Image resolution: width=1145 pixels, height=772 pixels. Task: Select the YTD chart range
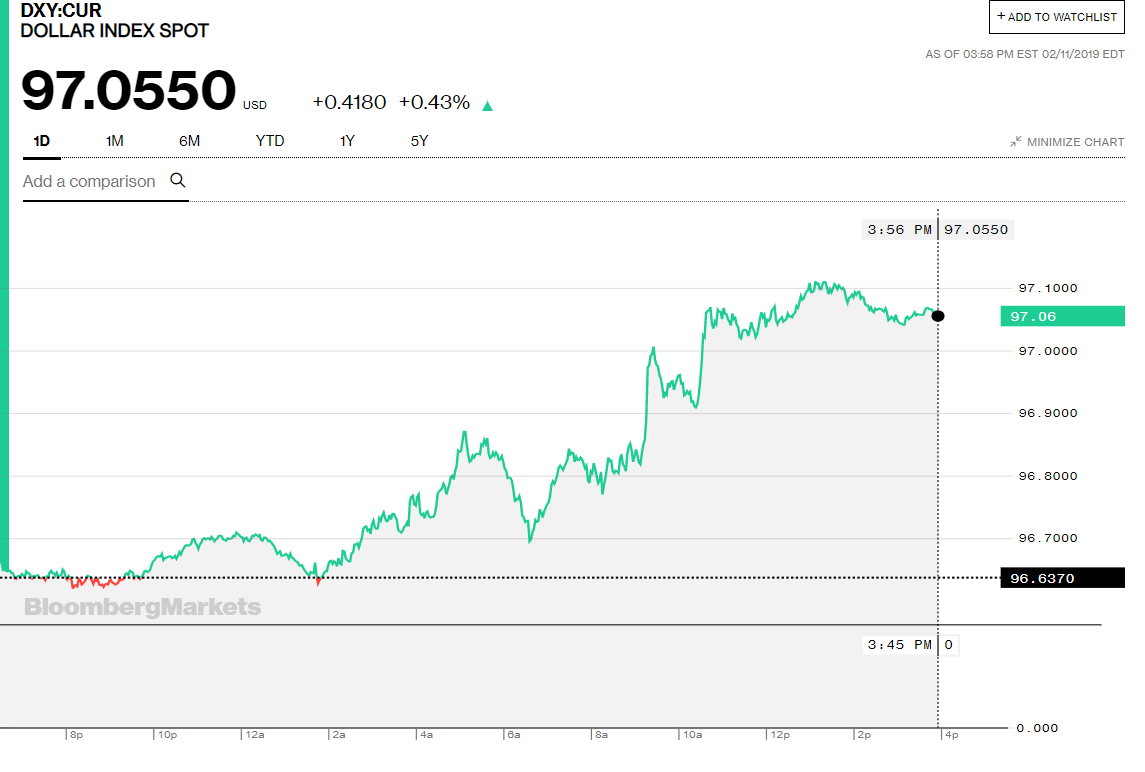[x=269, y=141]
